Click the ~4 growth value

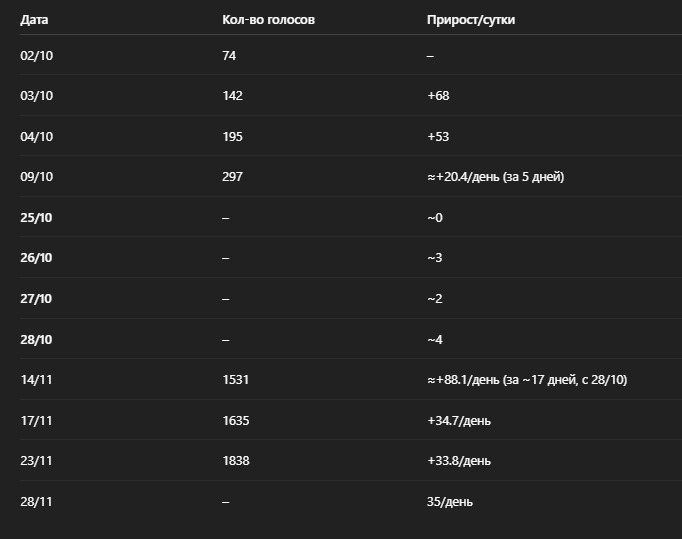click(x=434, y=340)
